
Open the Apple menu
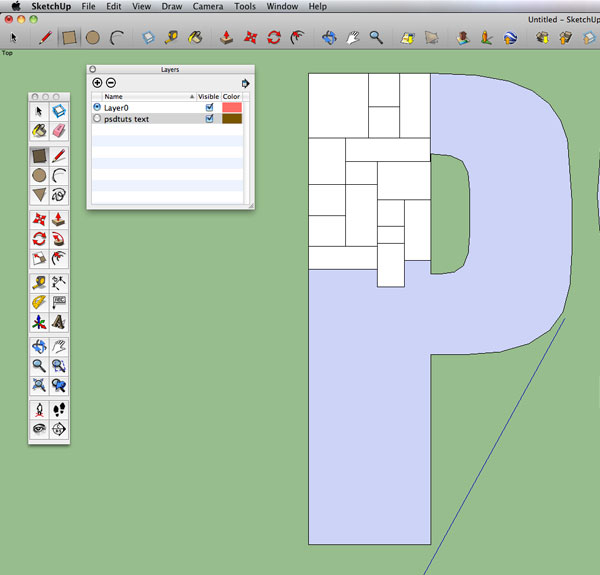[16, 6]
